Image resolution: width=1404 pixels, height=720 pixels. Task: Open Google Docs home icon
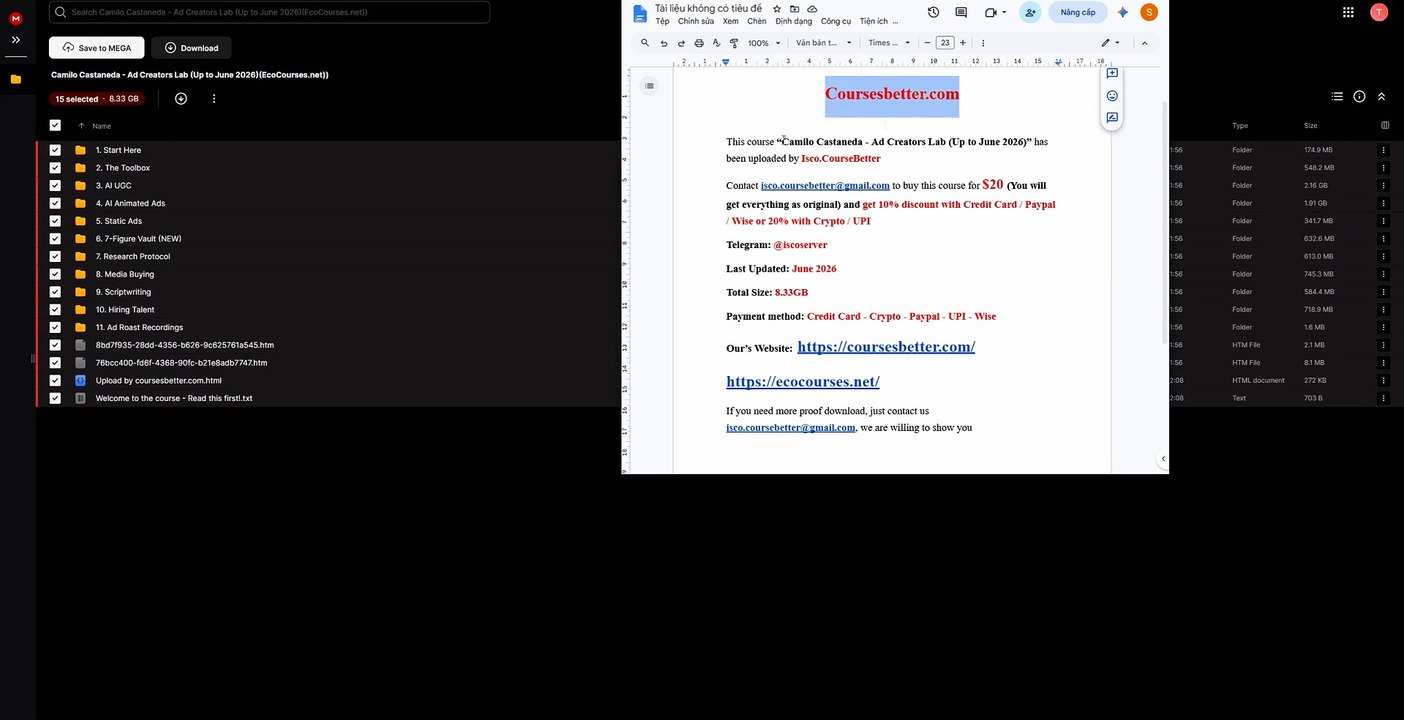(640, 13)
